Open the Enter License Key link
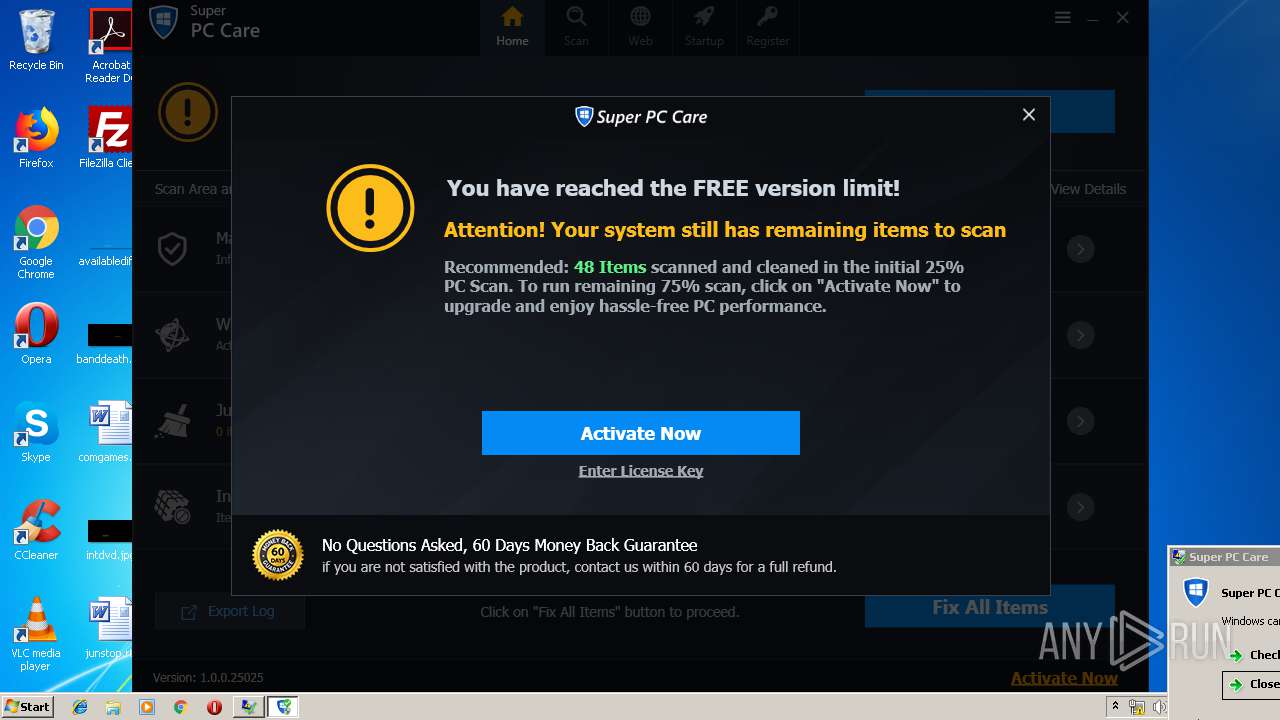This screenshot has width=1280, height=720. coord(641,471)
